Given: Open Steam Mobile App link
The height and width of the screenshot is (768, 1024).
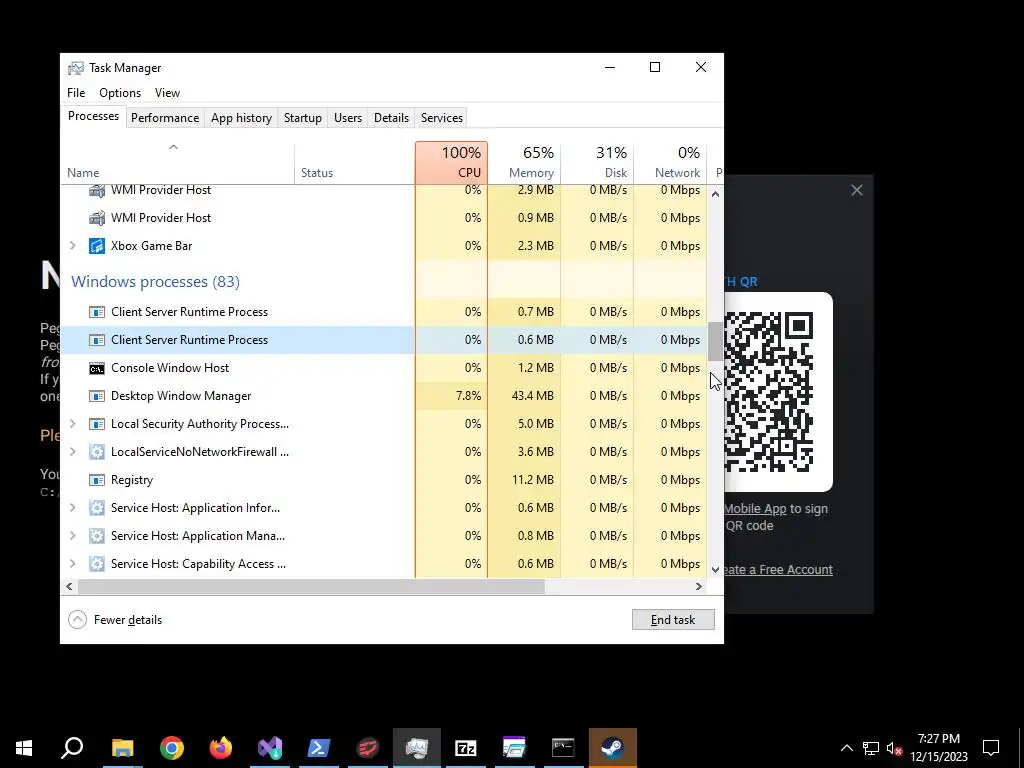Looking at the screenshot, I should pyautogui.click(x=755, y=509).
